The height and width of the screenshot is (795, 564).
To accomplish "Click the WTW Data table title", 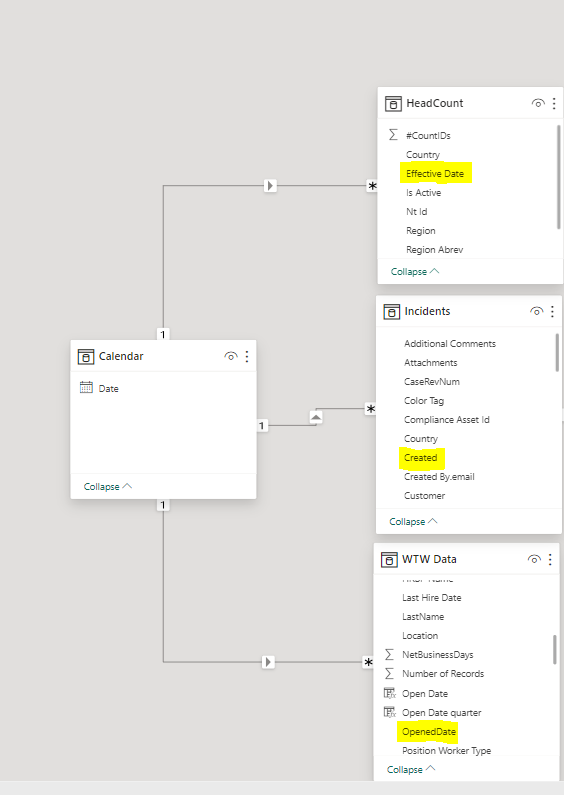I will [429, 559].
